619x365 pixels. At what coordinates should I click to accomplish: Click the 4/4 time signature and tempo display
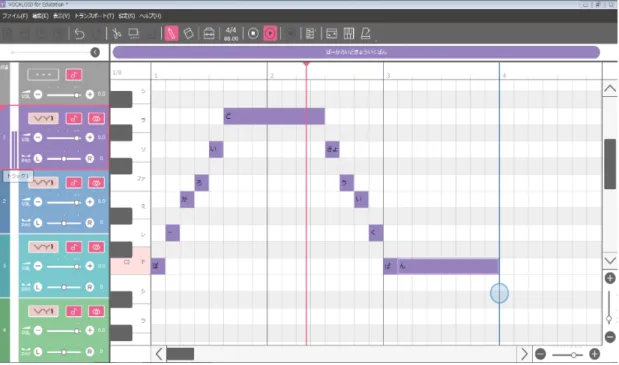[231, 34]
